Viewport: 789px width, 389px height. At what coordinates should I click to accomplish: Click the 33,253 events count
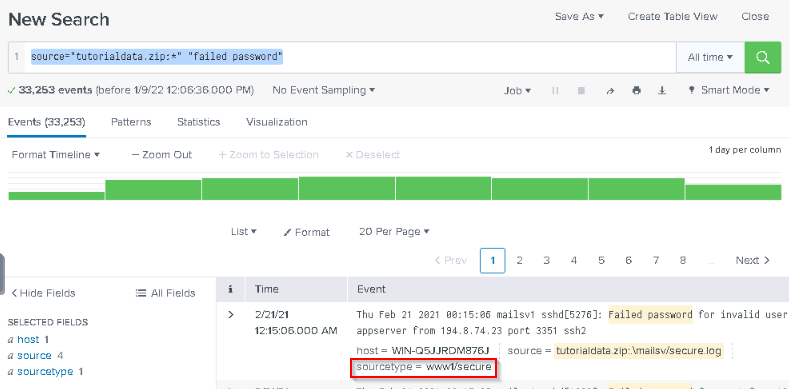[55, 91]
